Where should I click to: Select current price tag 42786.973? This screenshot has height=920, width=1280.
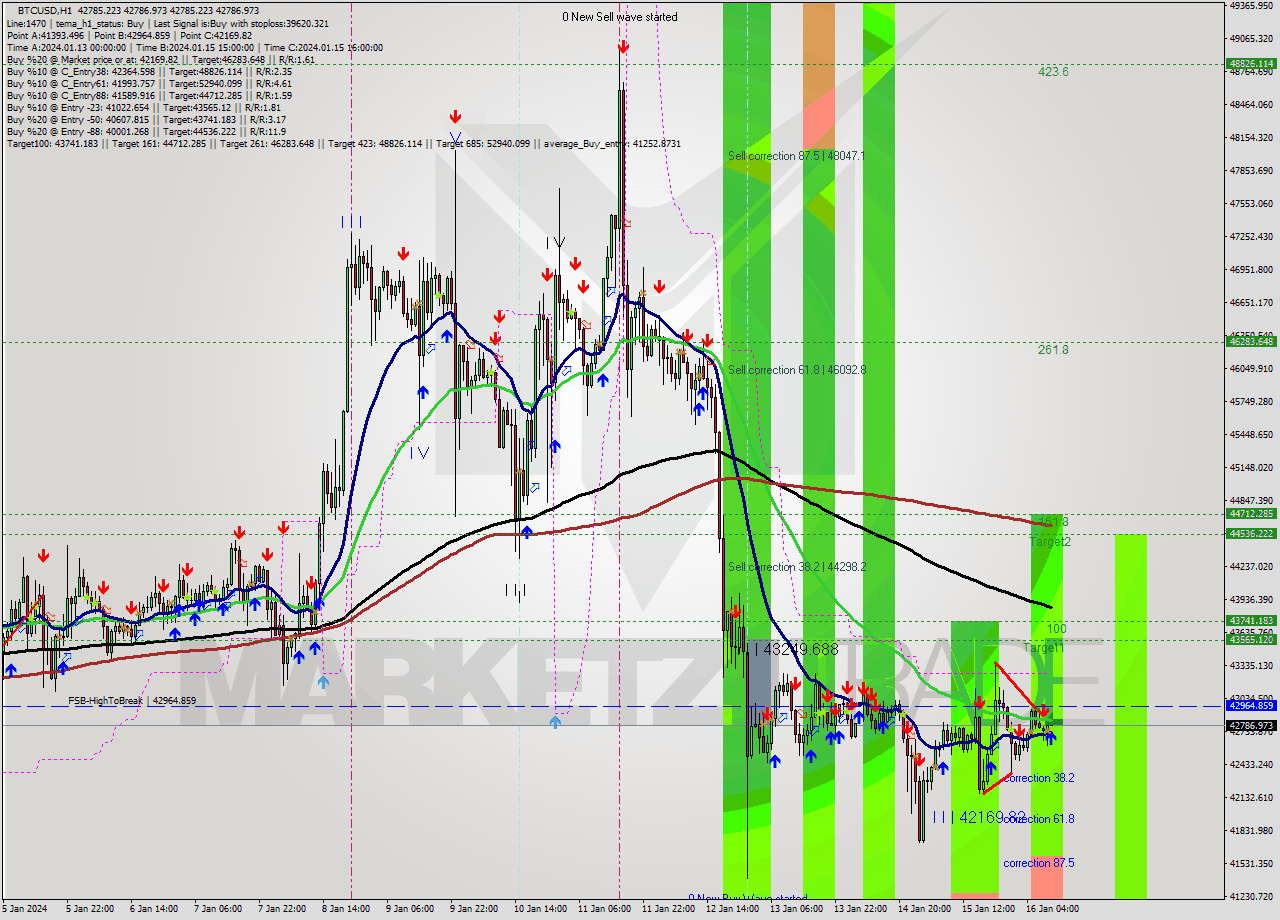1250,725
